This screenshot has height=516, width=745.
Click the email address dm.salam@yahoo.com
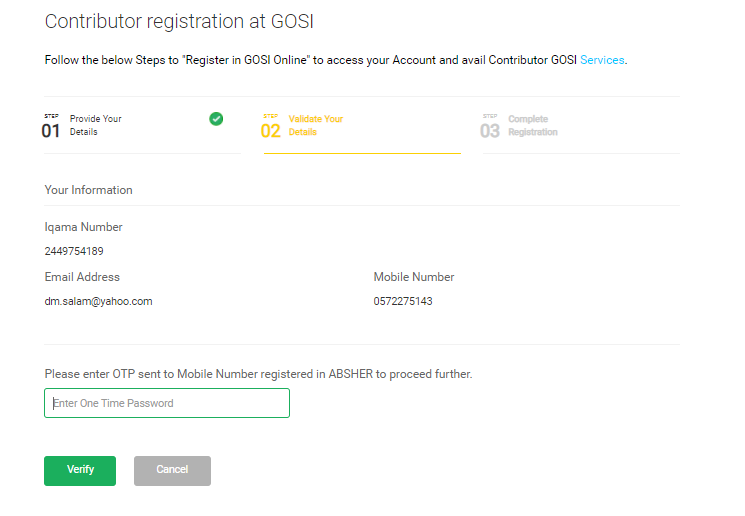(98, 301)
